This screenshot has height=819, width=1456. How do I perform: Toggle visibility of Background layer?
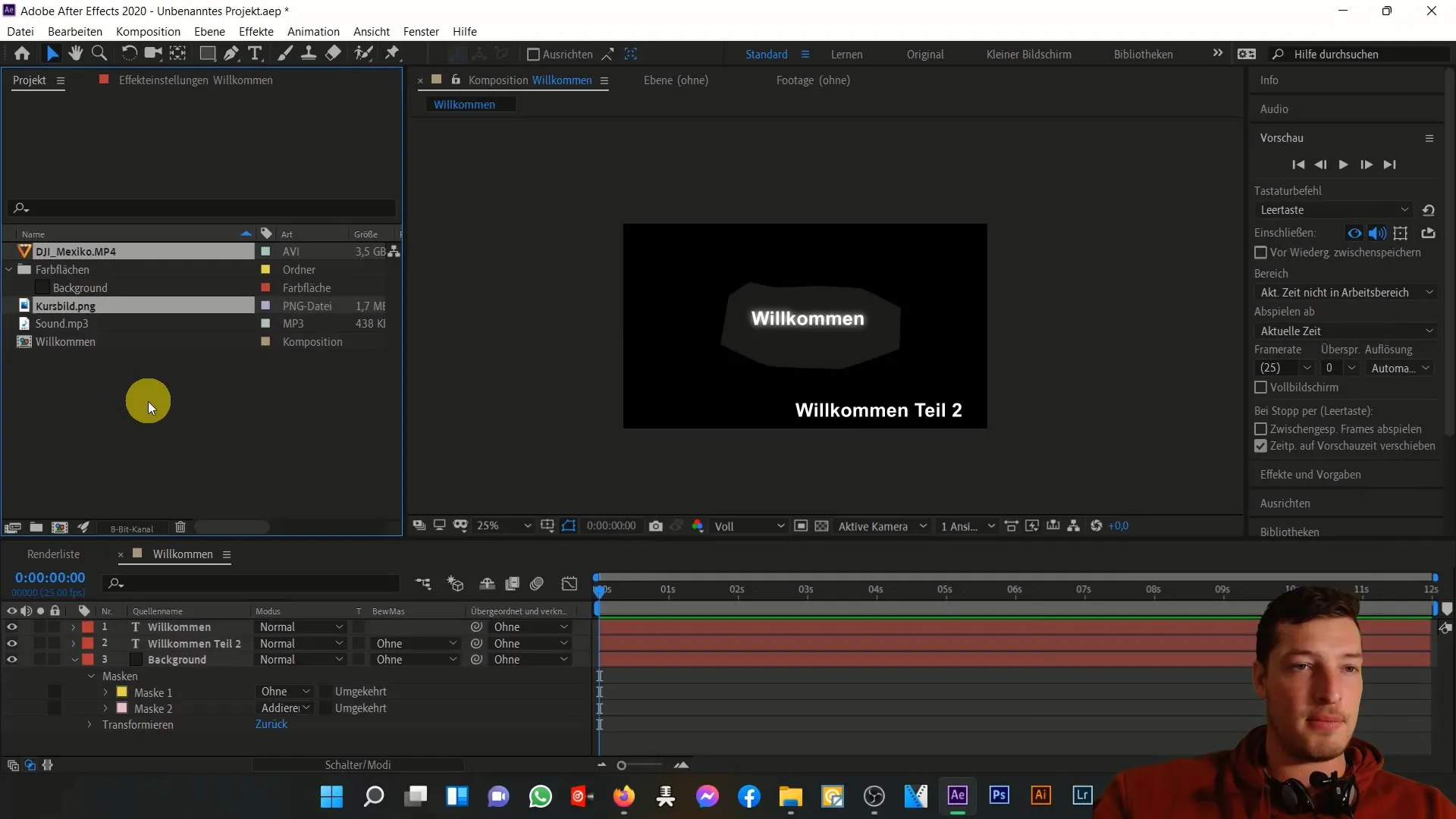point(11,659)
